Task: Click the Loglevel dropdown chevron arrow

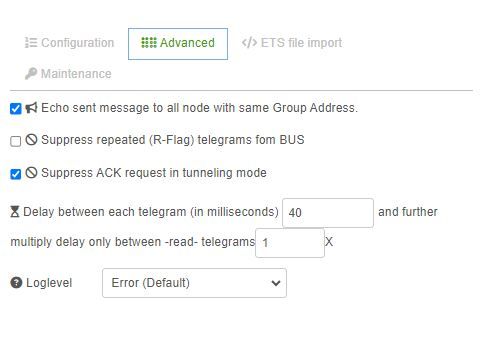Action: [276, 283]
